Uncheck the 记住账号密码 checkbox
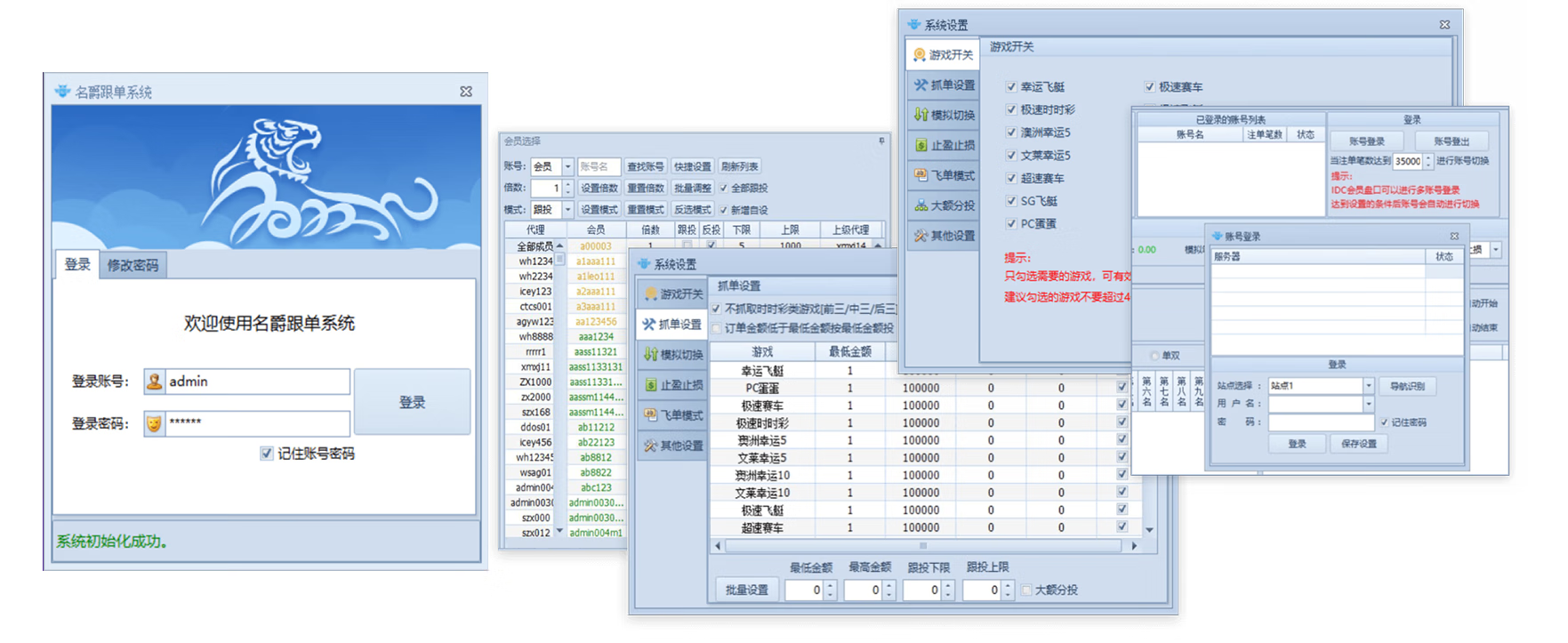The height and width of the screenshot is (643, 1568). click(266, 454)
